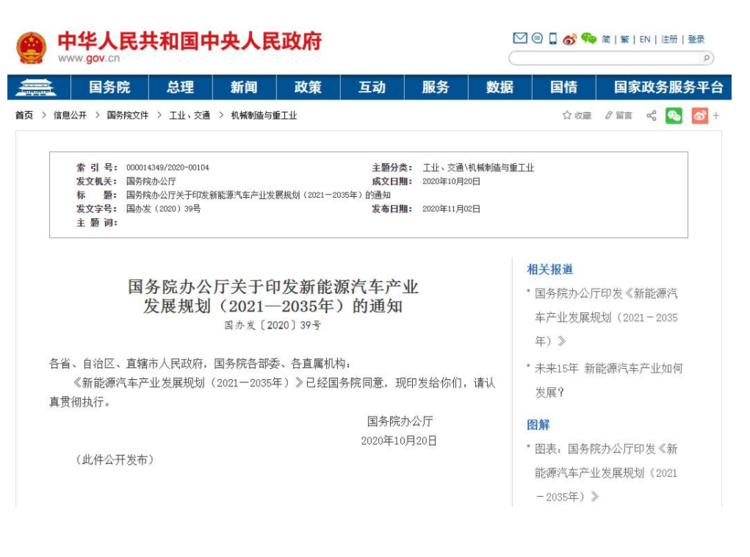
Task: Click the article main title
Action: (273, 296)
